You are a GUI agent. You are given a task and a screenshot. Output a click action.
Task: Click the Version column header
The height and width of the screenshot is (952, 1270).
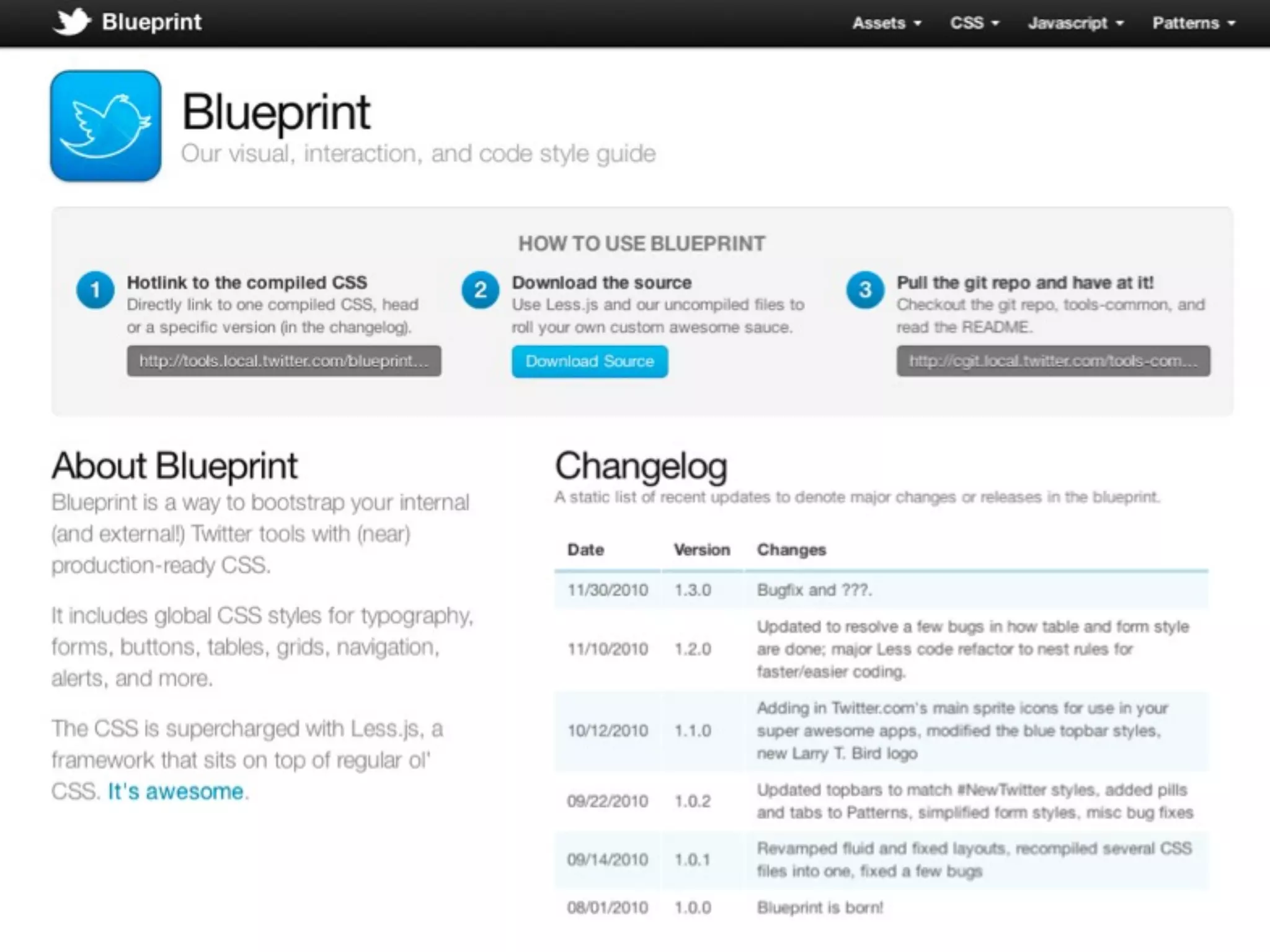click(x=702, y=550)
